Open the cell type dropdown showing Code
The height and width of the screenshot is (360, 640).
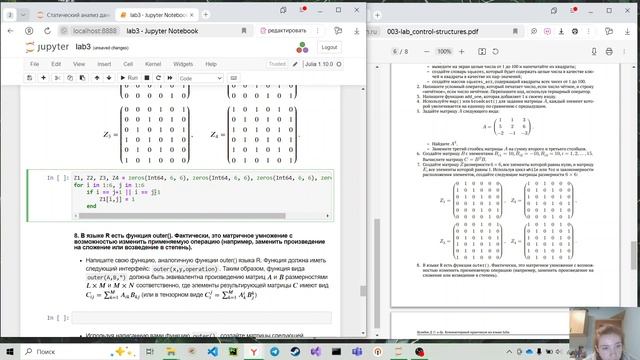(200, 78)
